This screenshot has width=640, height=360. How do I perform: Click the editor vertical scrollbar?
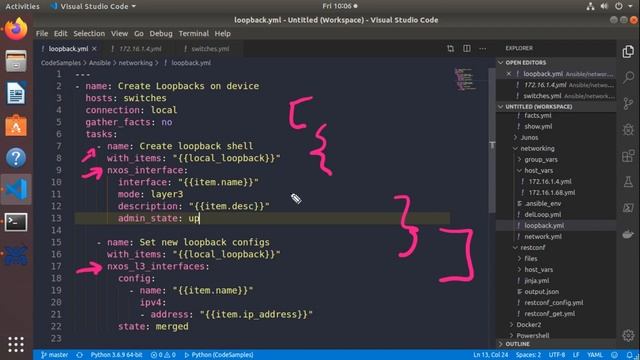(x=492, y=141)
